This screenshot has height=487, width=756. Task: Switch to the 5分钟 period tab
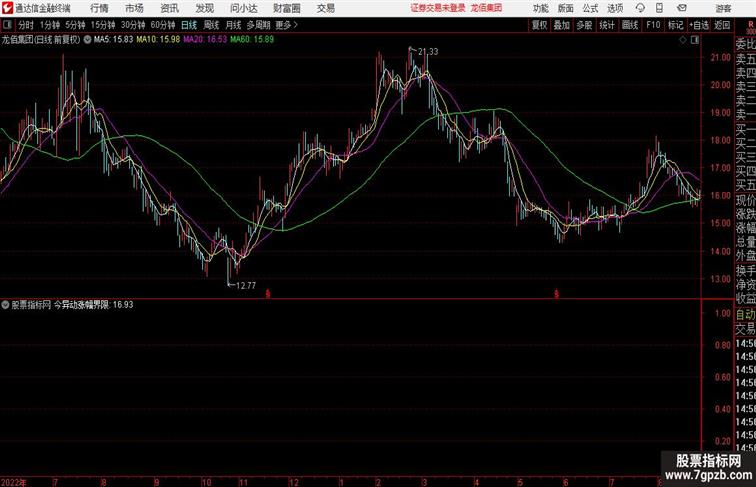coord(75,25)
